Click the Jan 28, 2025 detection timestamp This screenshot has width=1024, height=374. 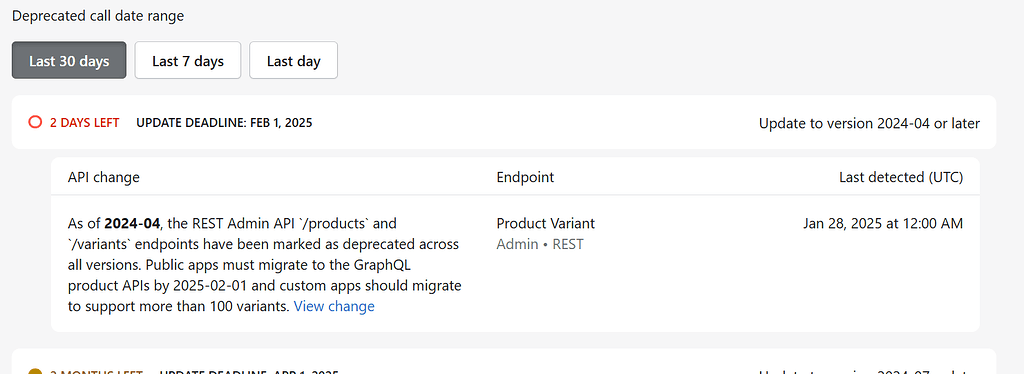tap(883, 223)
